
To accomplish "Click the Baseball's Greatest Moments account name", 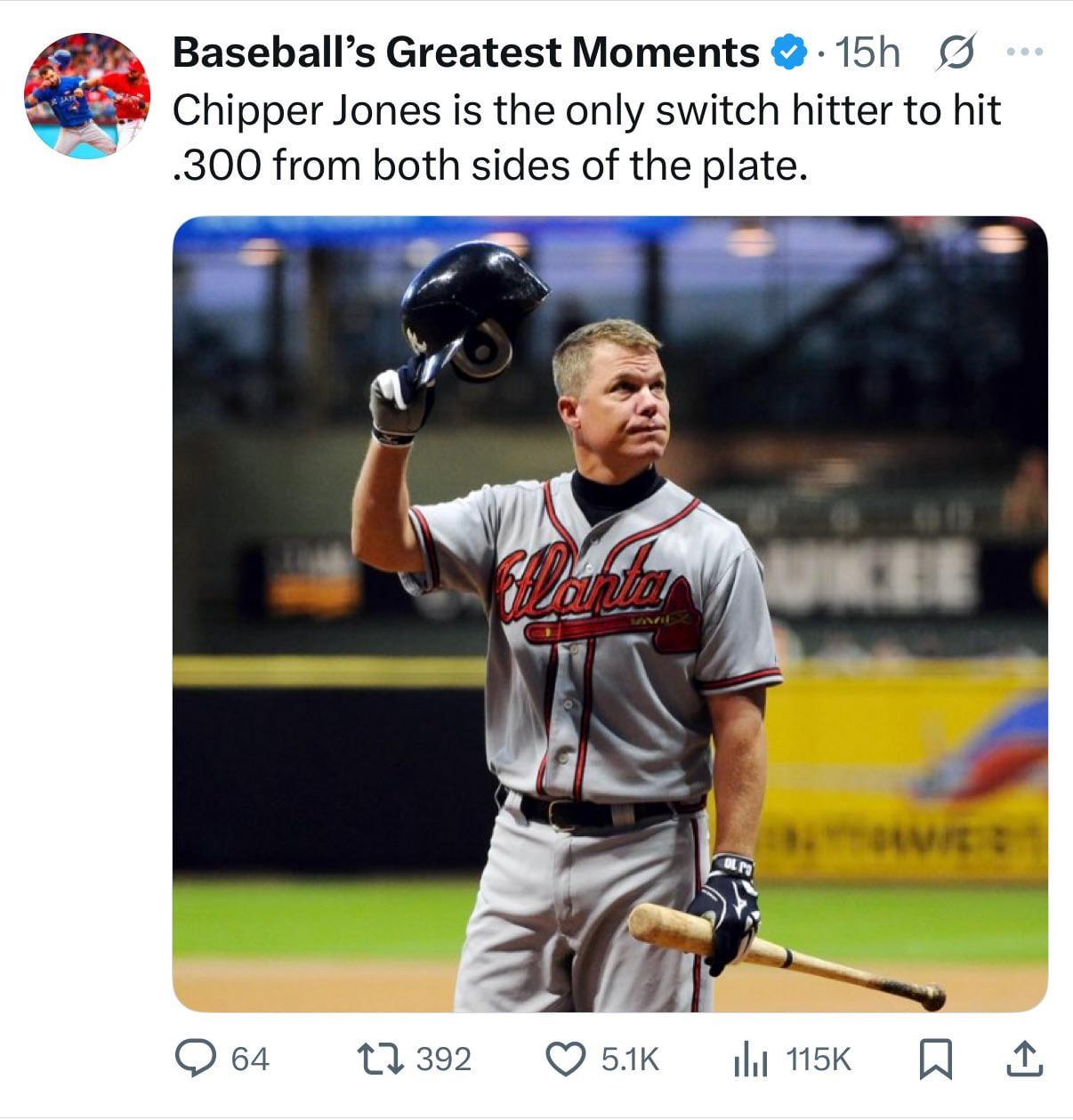I will tap(464, 53).
